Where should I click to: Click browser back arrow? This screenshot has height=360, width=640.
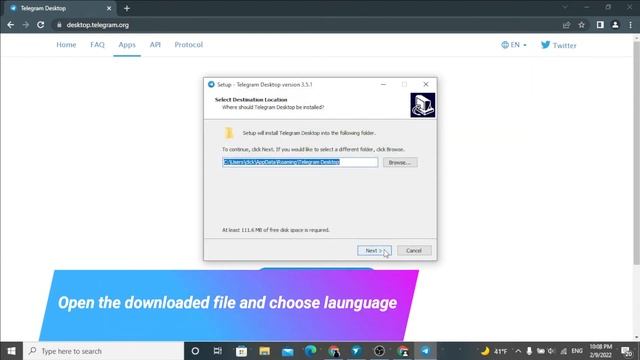click(11, 25)
